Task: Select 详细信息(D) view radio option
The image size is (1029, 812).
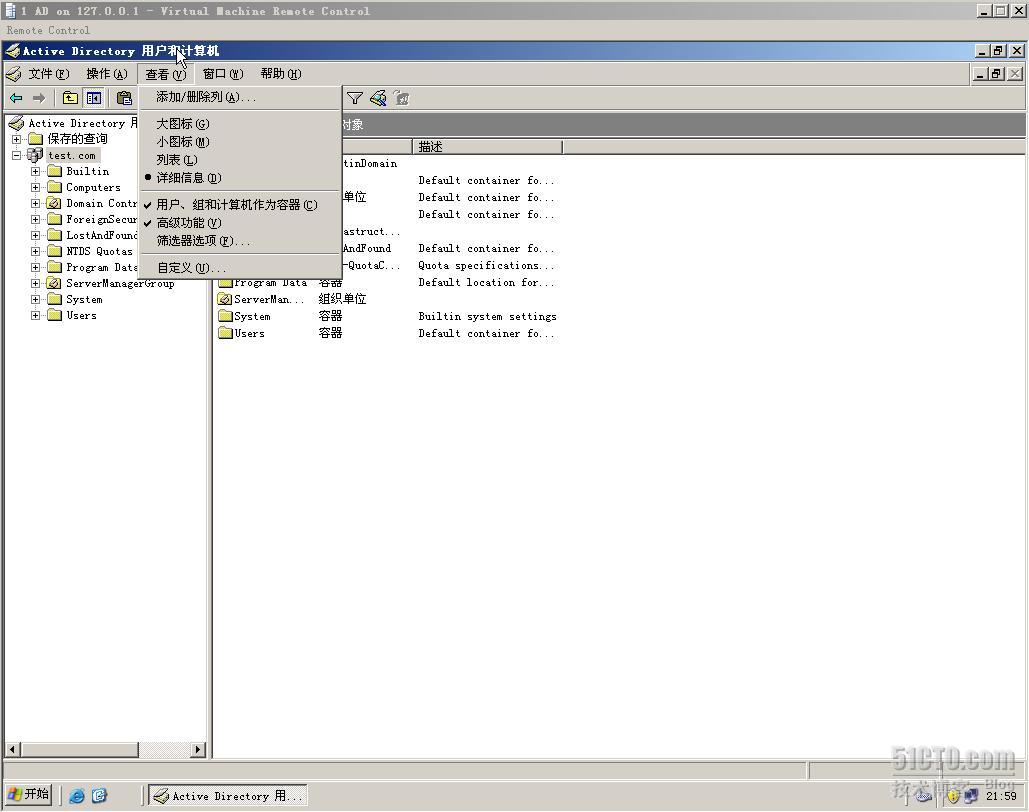Action: 240,178
